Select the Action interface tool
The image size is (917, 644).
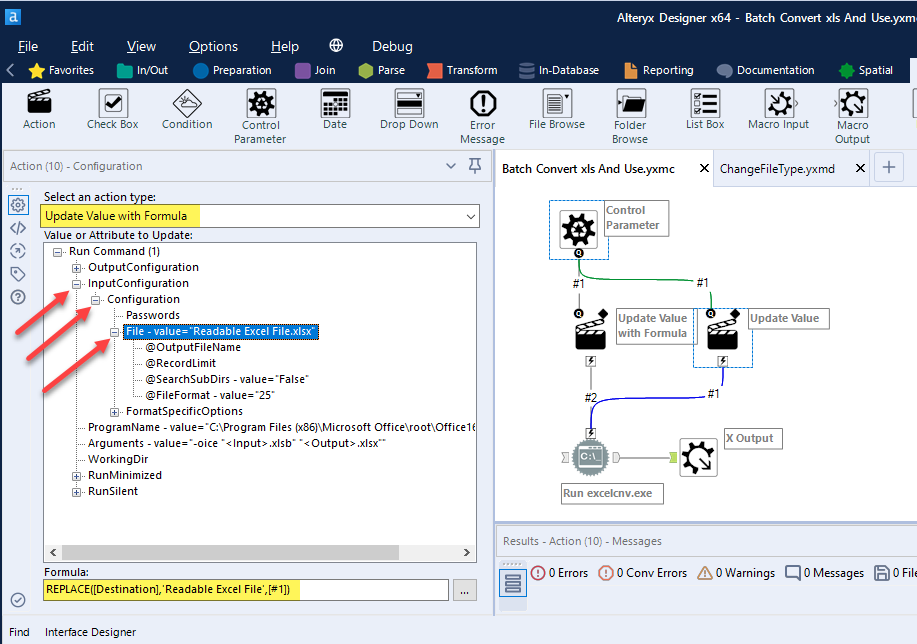pyautogui.click(x=39, y=109)
